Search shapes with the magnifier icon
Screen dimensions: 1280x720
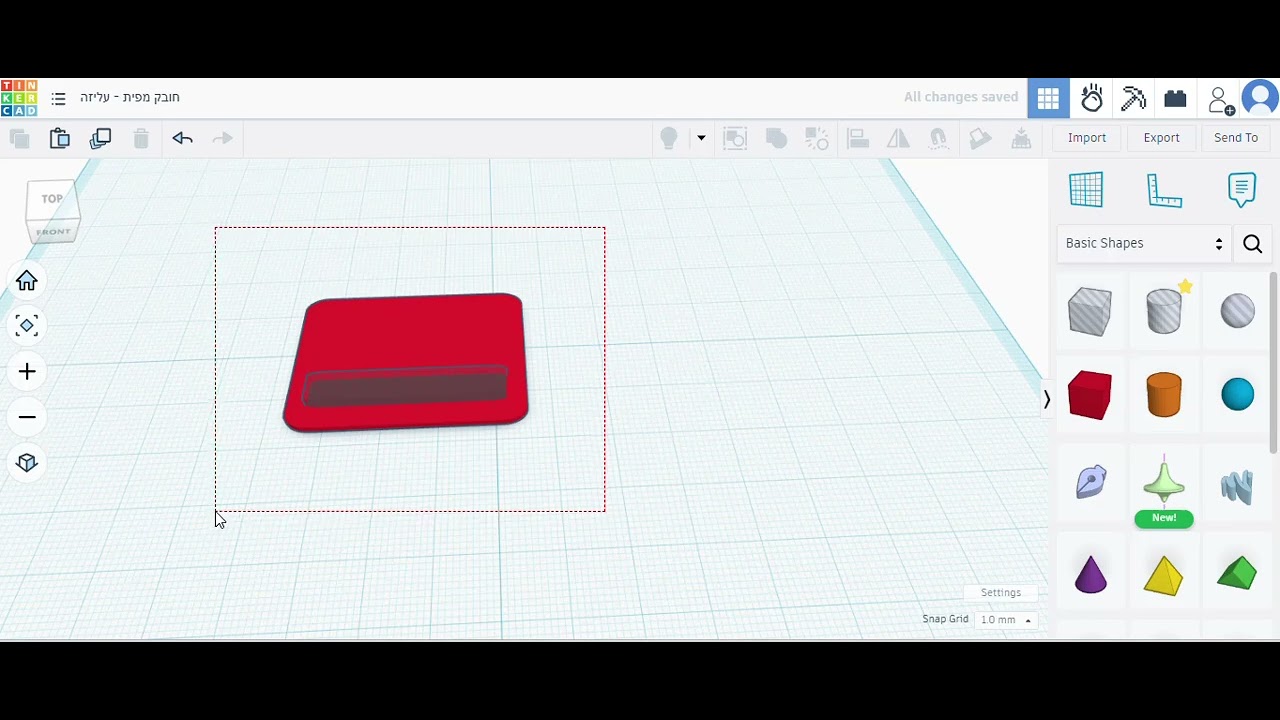pyautogui.click(x=1252, y=243)
